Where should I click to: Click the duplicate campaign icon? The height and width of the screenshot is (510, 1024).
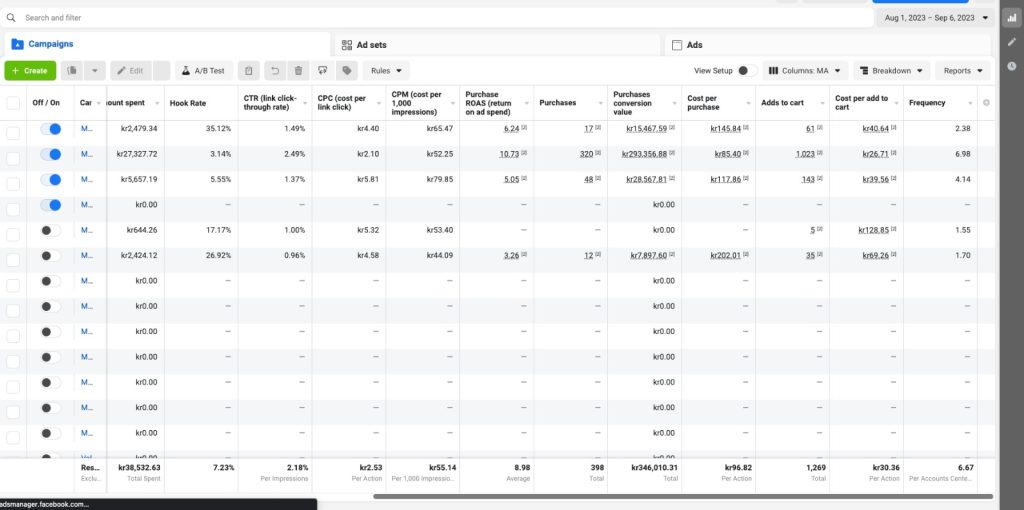pyautogui.click(x=72, y=71)
